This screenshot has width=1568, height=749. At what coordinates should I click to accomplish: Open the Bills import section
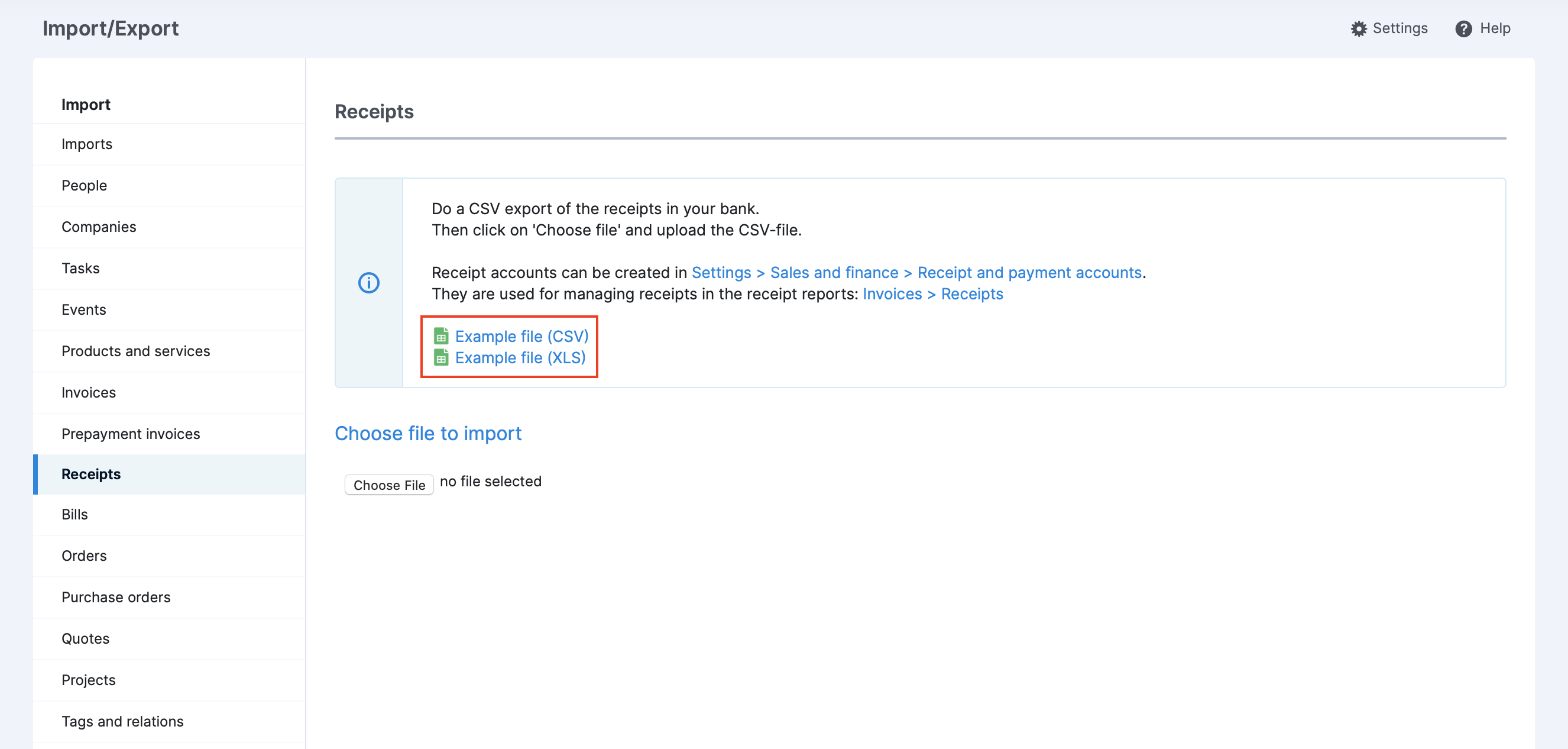(74, 515)
